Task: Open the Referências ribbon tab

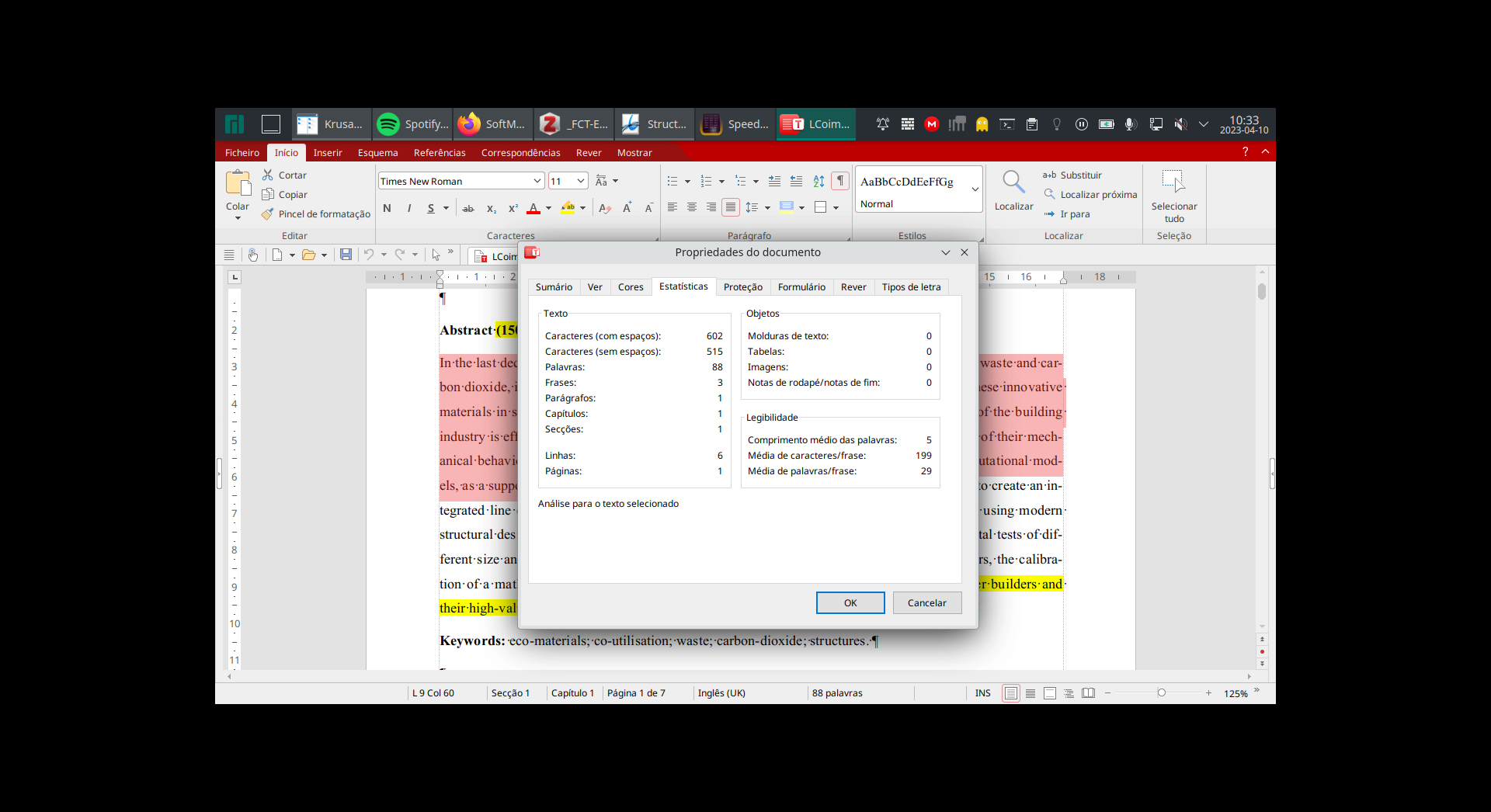Action: tap(440, 153)
